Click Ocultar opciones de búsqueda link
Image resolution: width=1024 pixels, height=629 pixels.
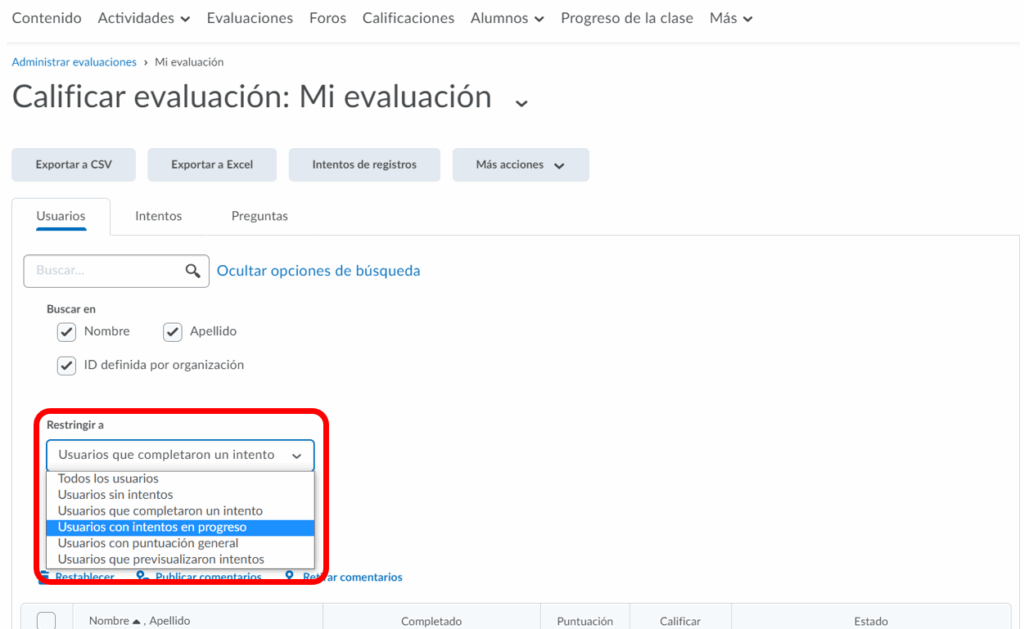click(x=318, y=271)
